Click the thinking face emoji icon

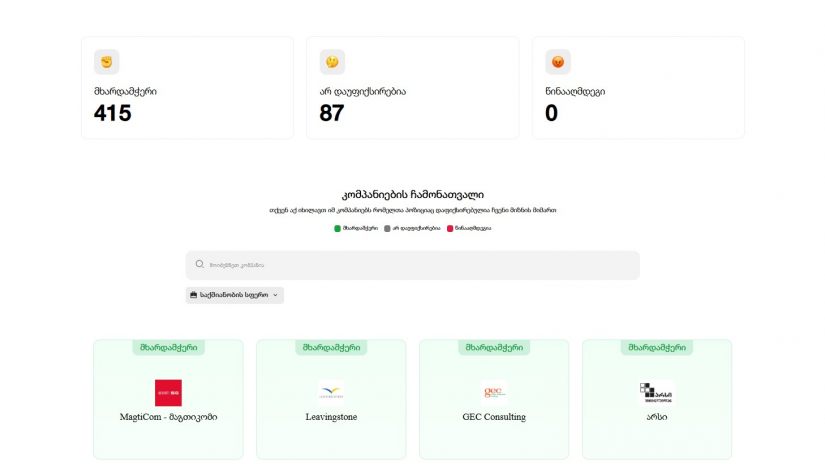[332, 62]
